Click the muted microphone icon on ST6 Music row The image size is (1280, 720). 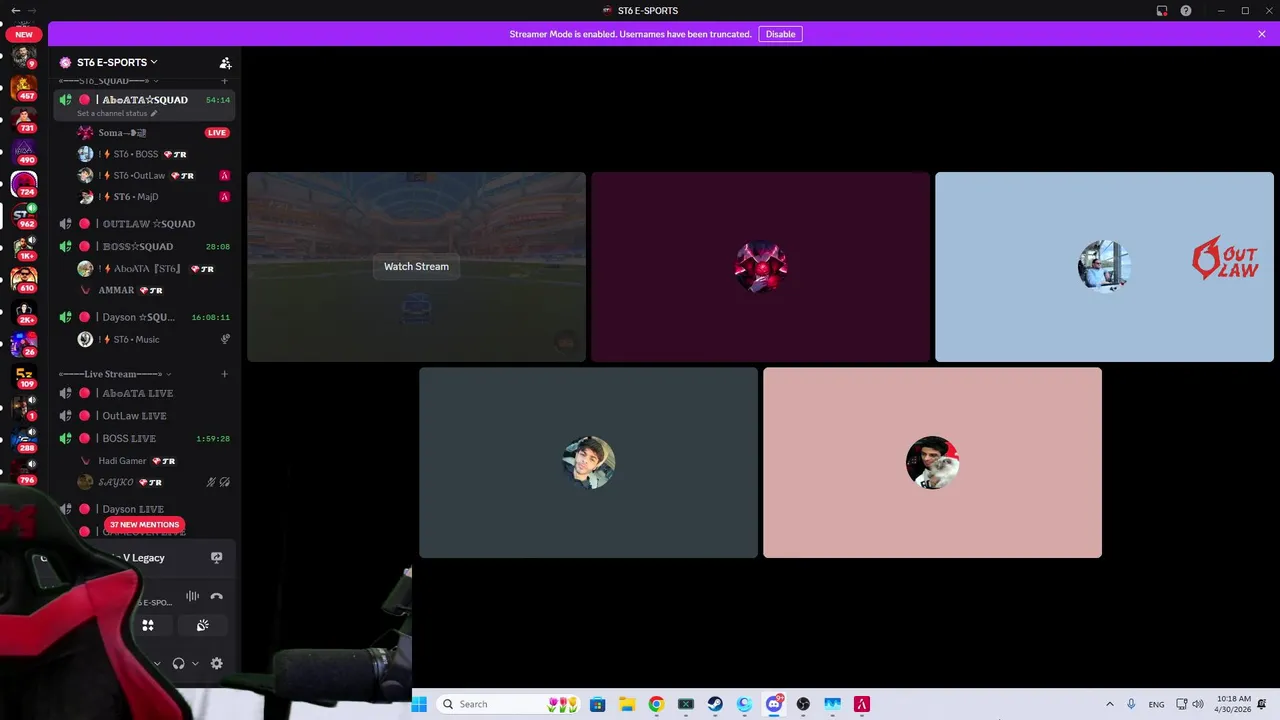point(225,339)
